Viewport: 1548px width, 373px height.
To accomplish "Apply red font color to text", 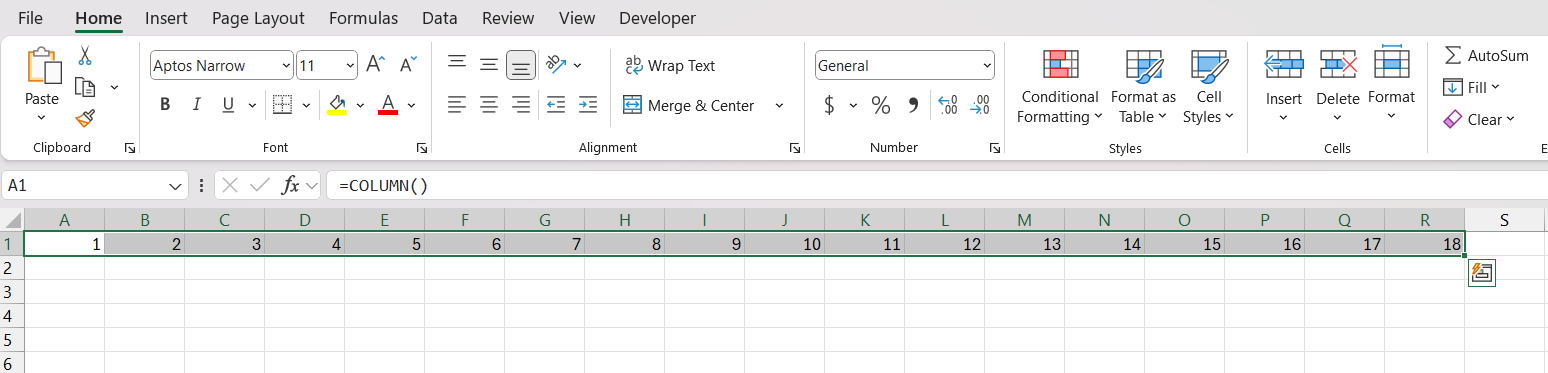I will coord(388,105).
